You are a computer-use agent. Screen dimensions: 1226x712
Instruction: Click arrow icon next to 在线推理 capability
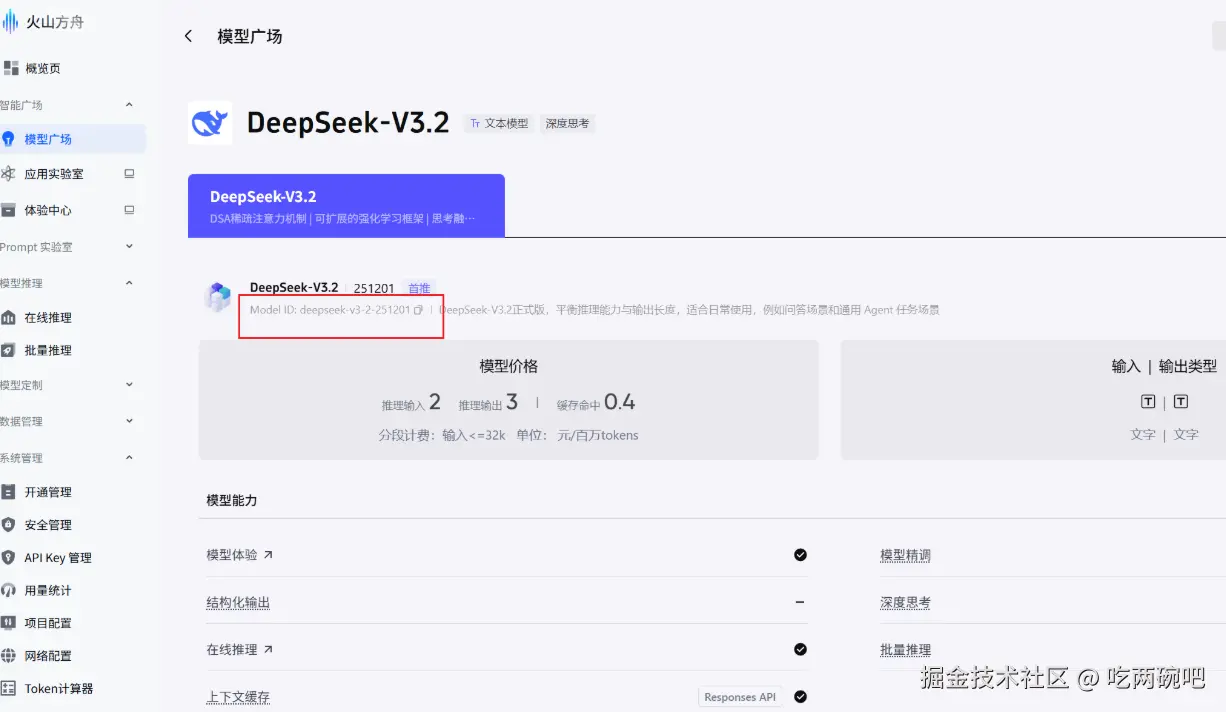coord(268,649)
